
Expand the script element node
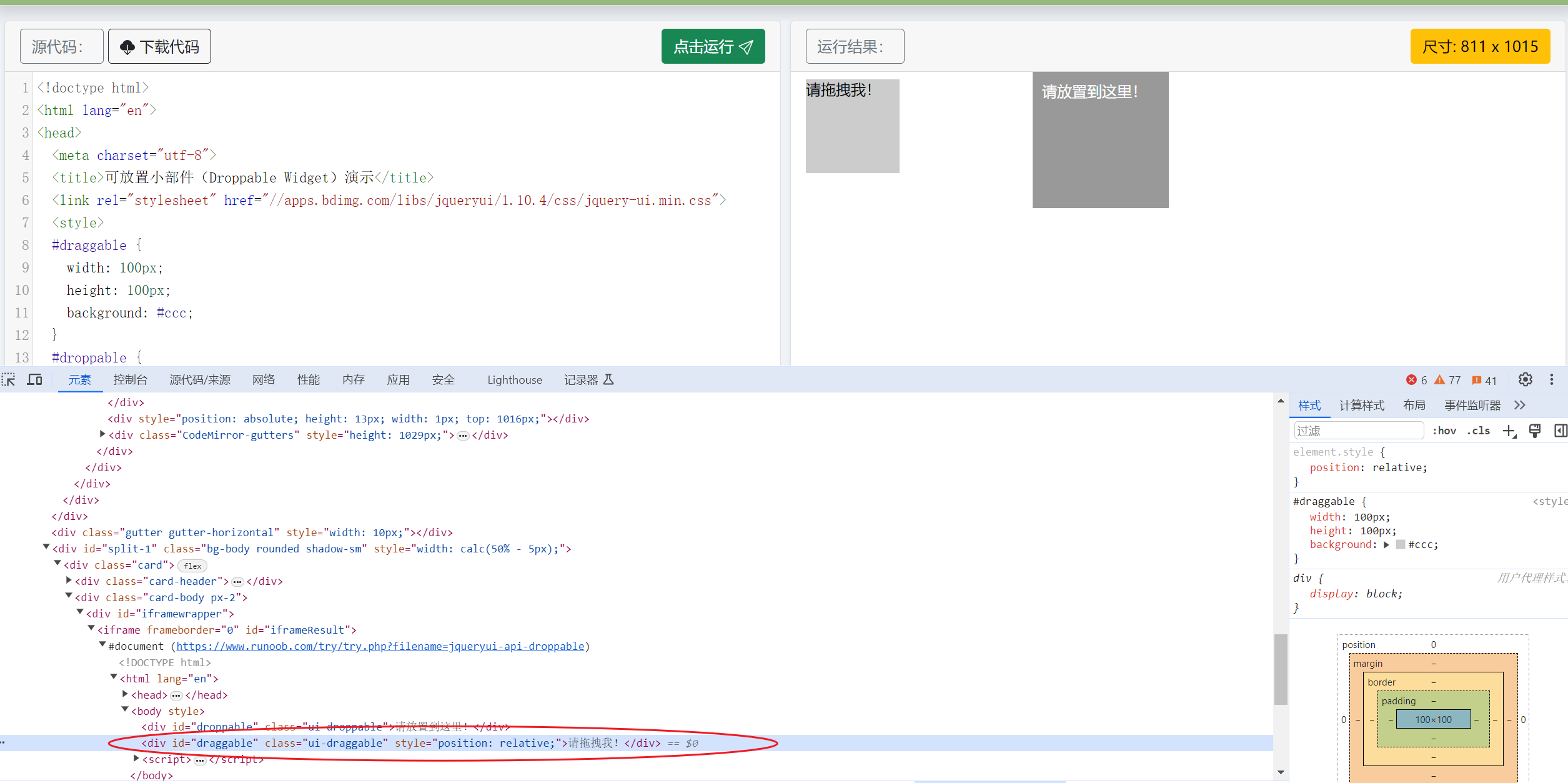click(x=137, y=759)
